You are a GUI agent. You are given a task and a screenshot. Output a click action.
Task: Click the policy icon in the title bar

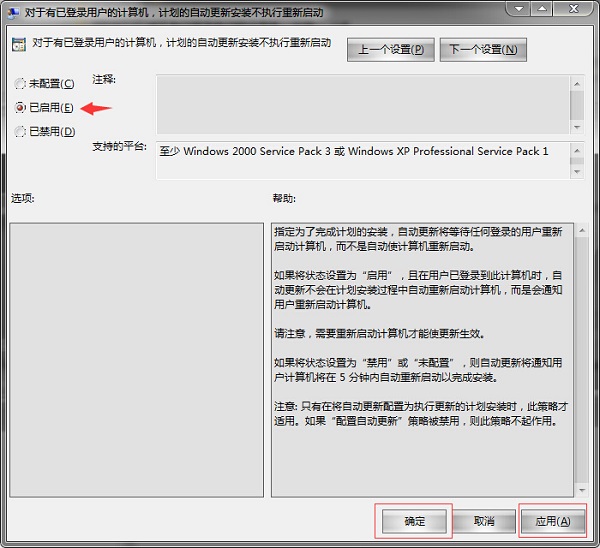pos(15,13)
